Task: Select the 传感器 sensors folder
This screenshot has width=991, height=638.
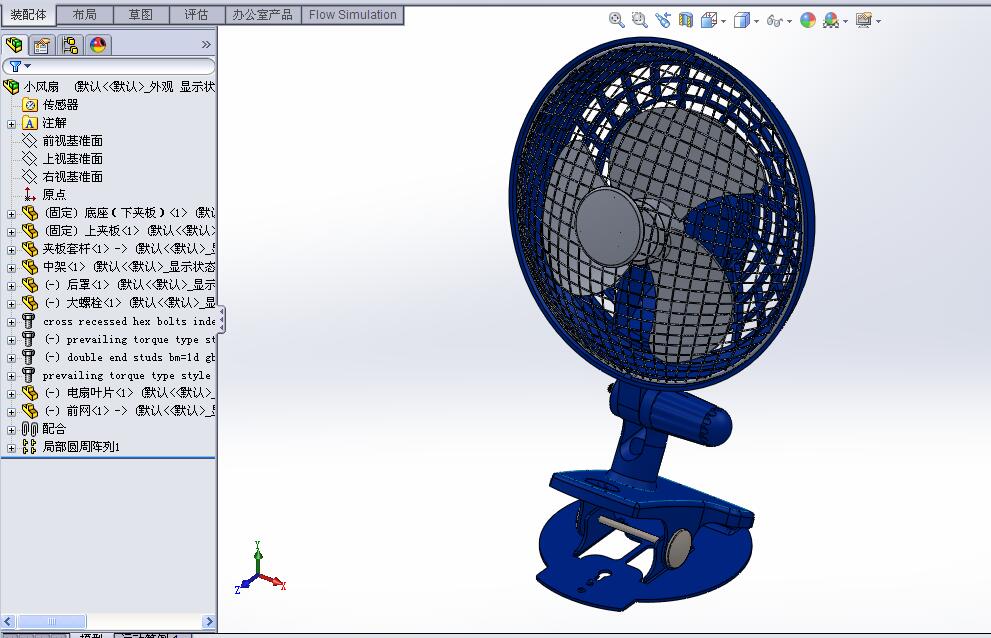Action: tap(61, 105)
